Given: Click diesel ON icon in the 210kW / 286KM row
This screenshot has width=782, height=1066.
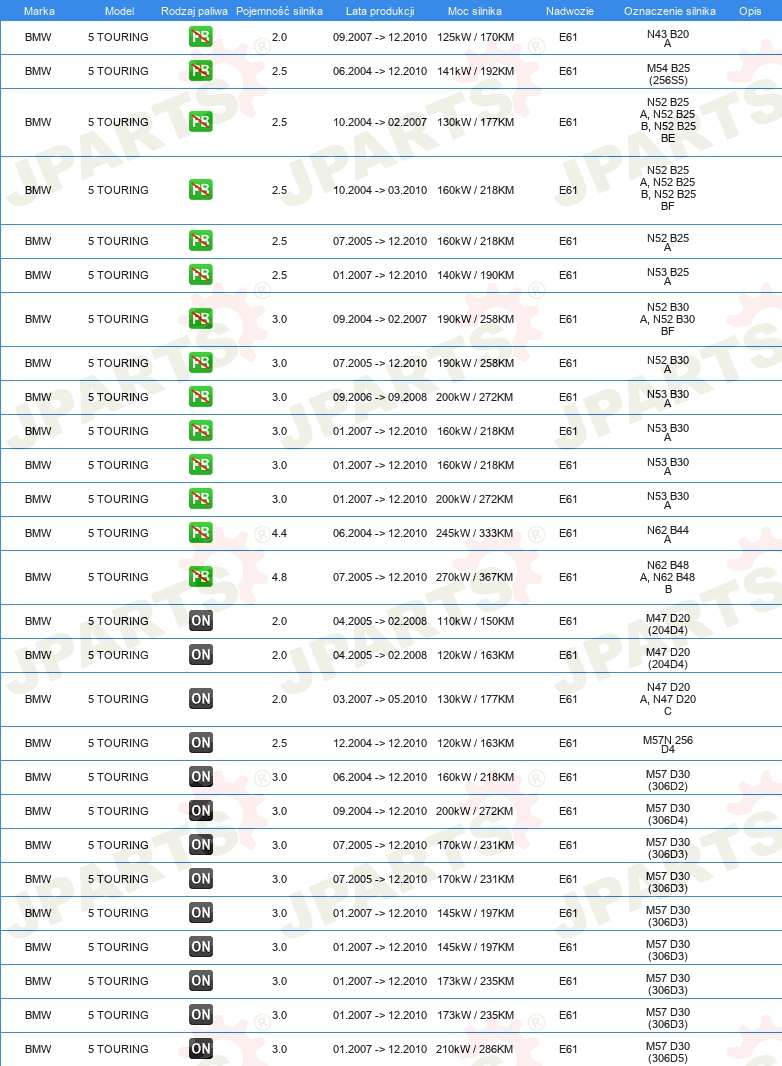Looking at the screenshot, I should pyautogui.click(x=201, y=1049).
